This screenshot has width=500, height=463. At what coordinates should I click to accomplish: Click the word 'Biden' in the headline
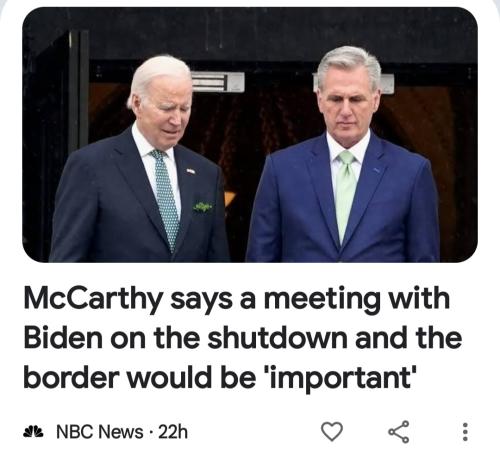(x=63, y=338)
